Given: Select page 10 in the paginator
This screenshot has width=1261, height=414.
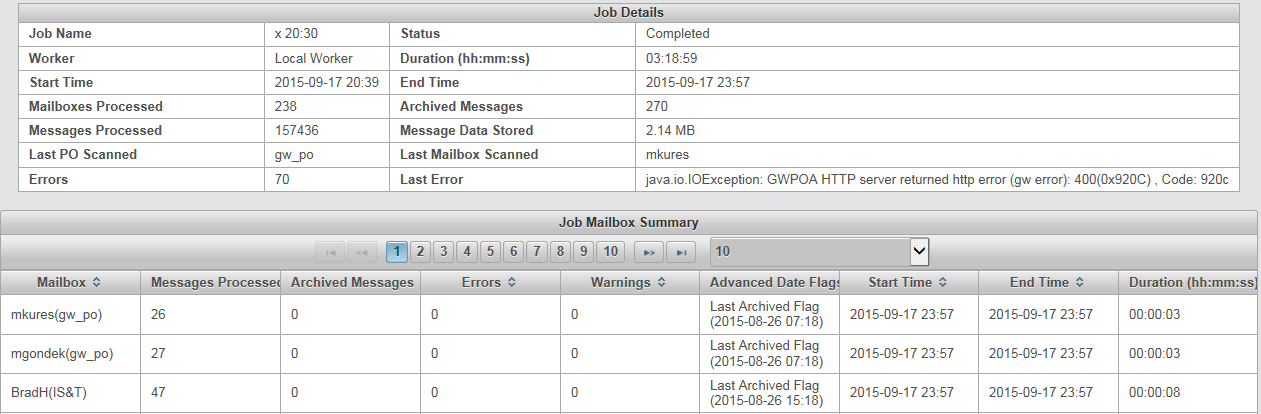Looking at the screenshot, I should pyautogui.click(x=612, y=251).
